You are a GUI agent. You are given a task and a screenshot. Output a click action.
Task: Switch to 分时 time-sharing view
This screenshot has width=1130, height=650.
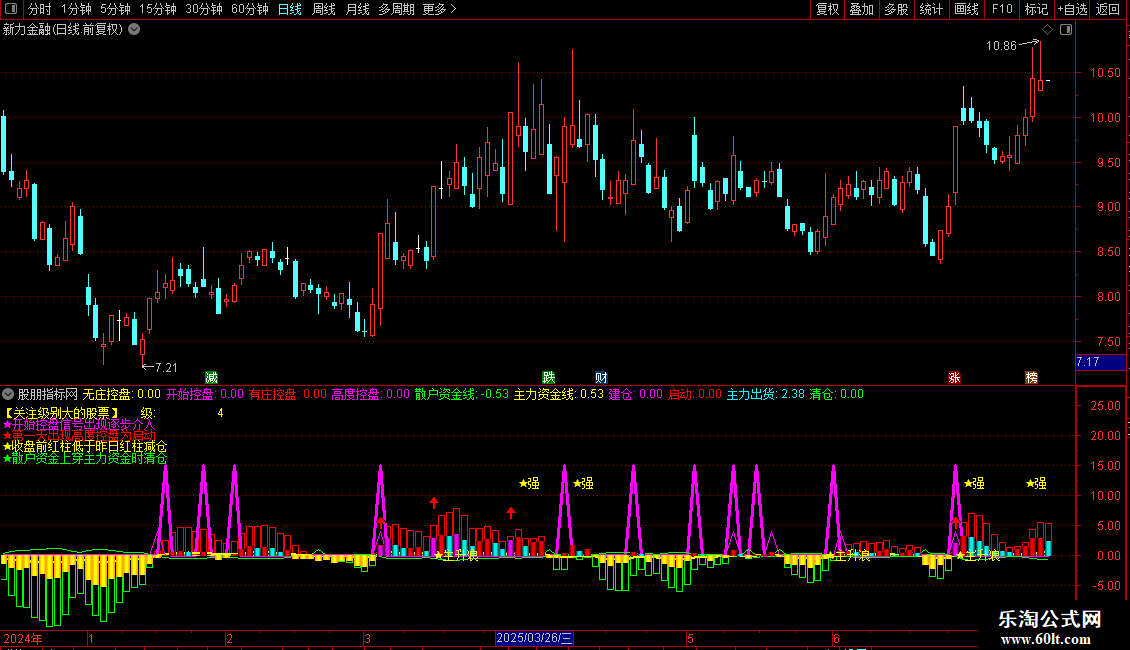(40, 9)
